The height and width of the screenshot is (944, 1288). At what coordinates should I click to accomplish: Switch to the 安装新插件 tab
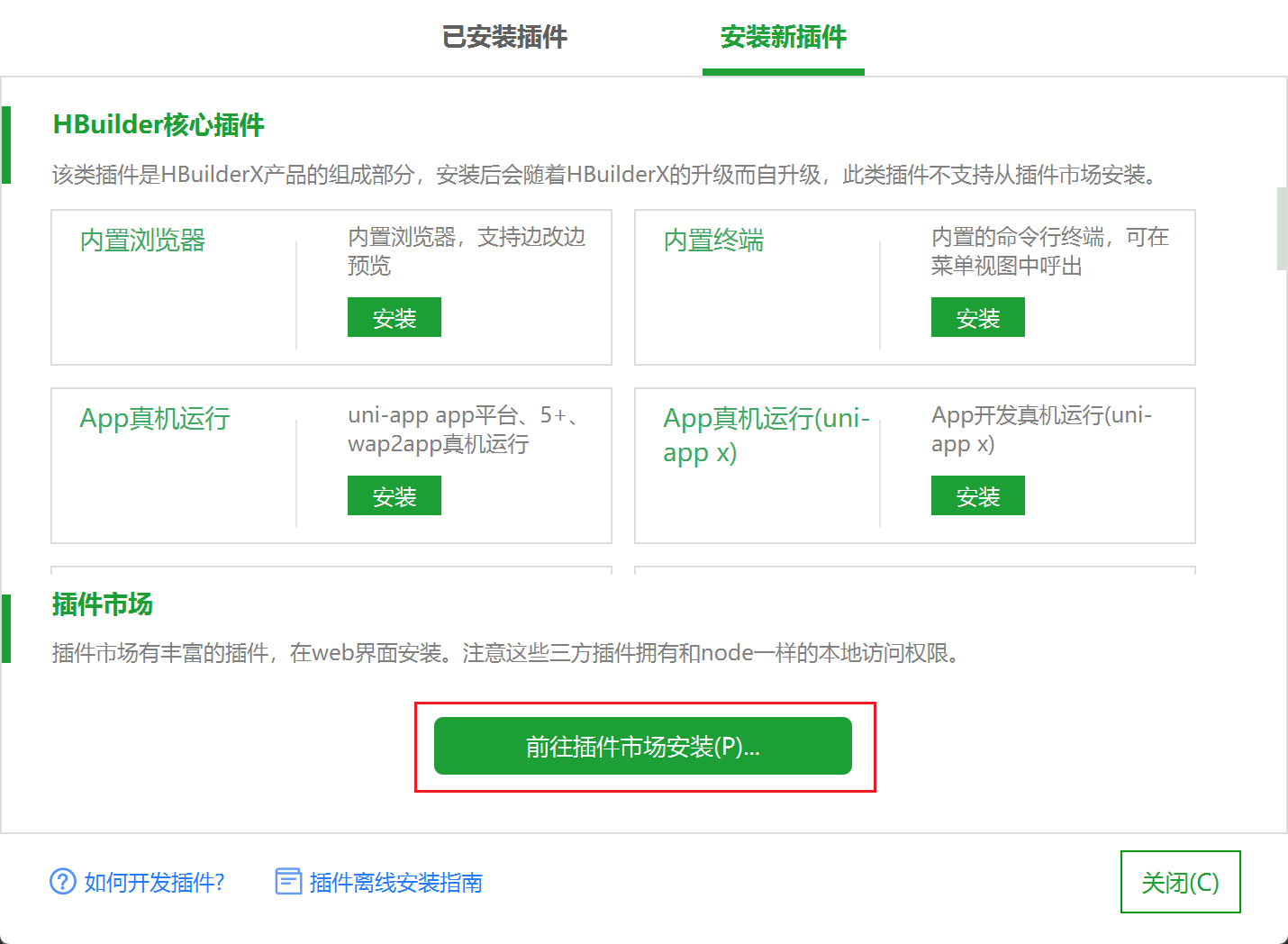(782, 37)
